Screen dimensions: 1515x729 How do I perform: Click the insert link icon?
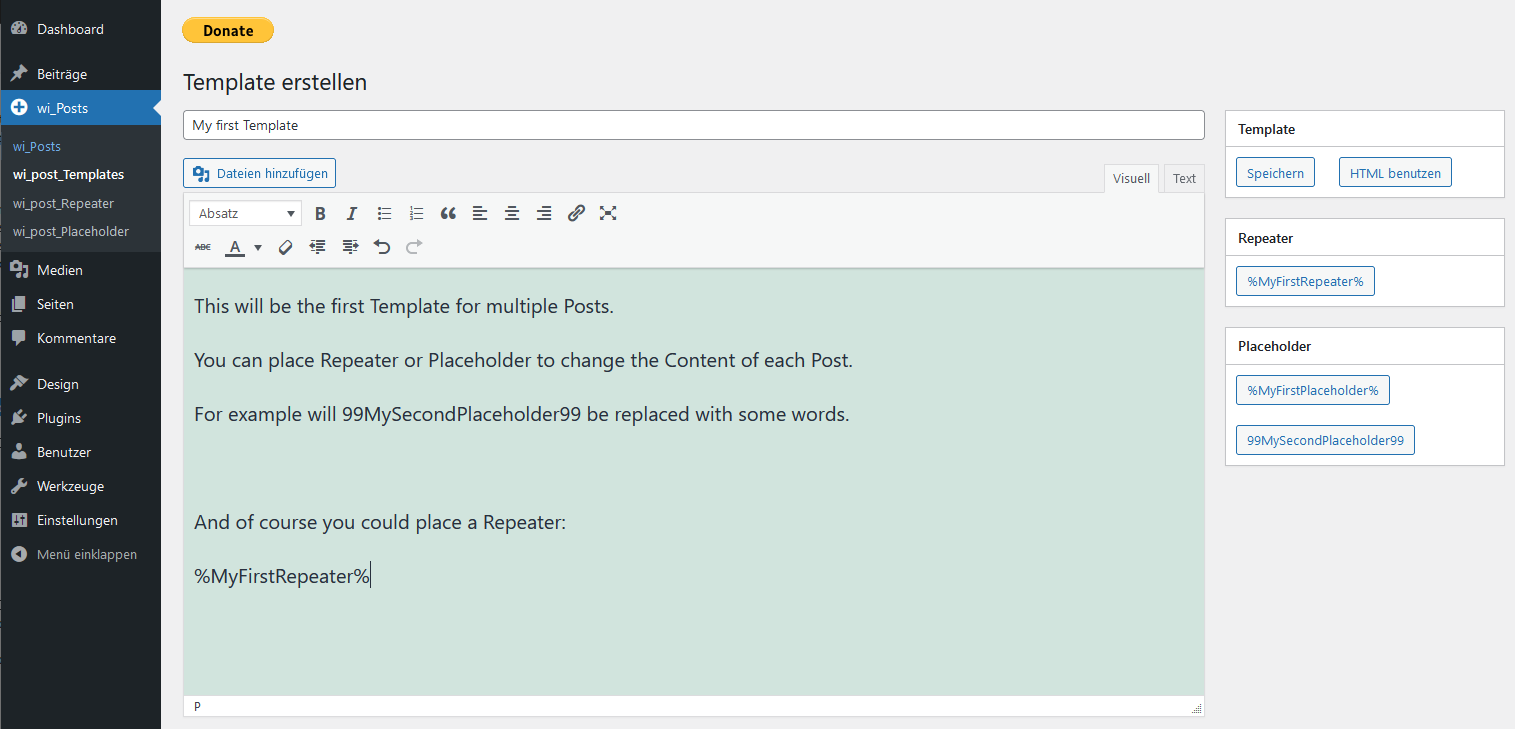pos(576,213)
